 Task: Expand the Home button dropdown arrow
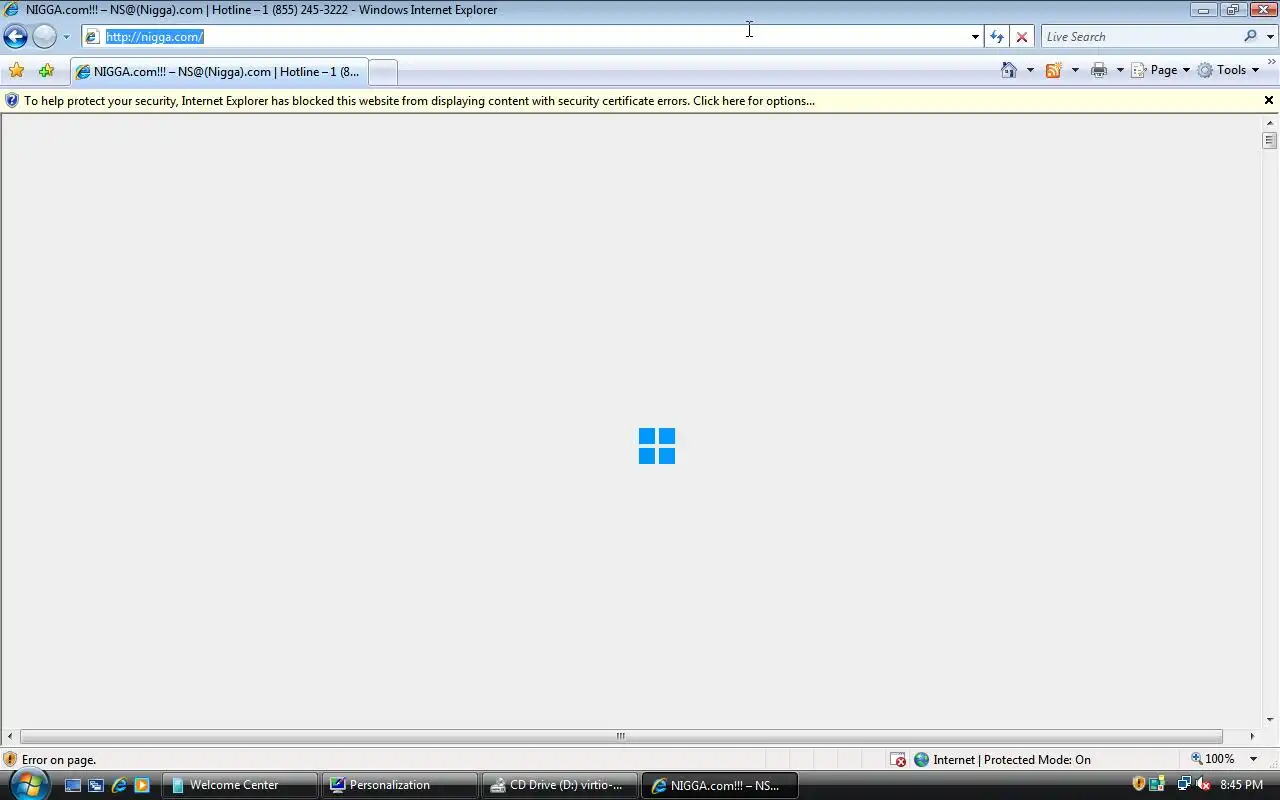[1030, 70]
